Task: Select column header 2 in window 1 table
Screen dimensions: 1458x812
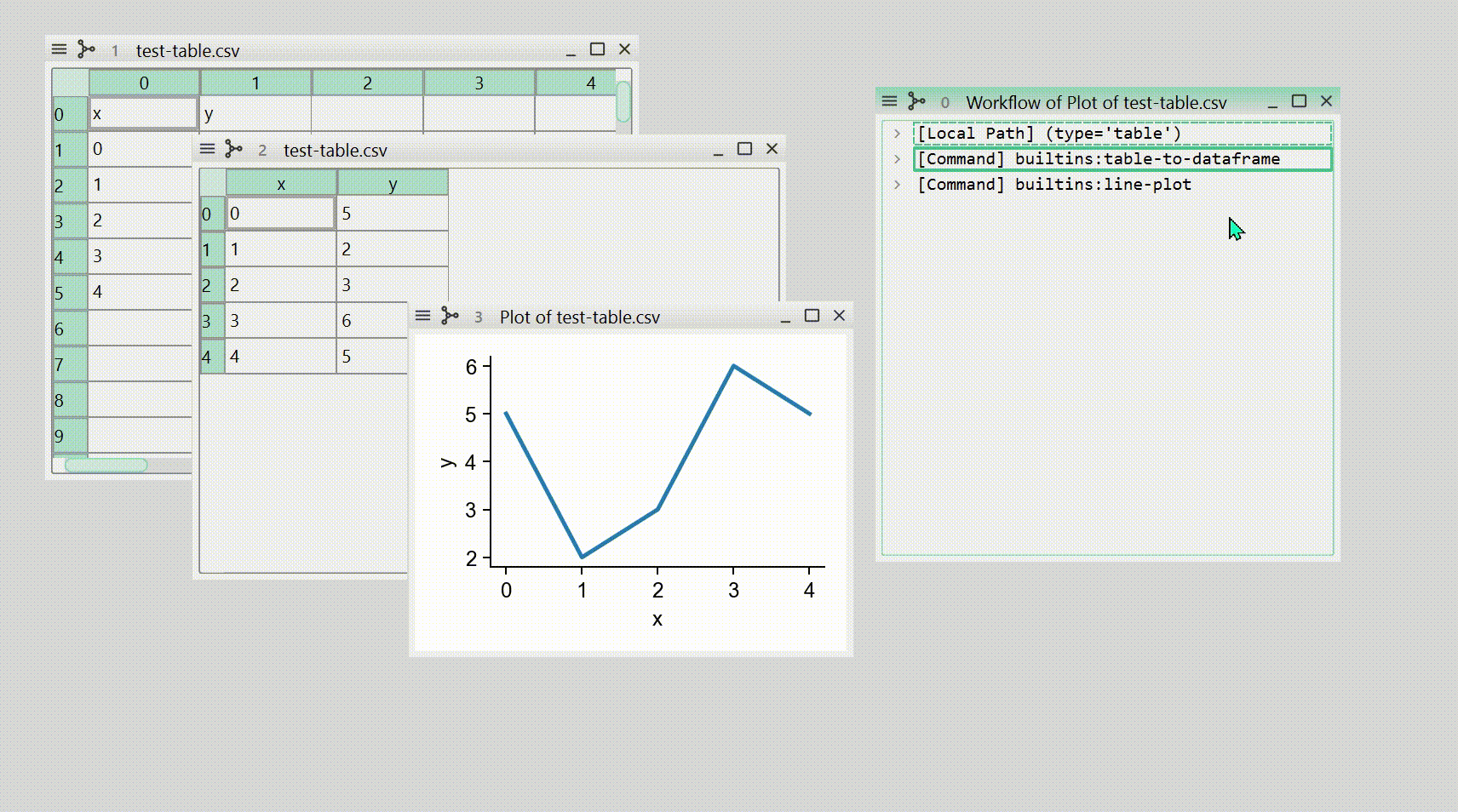Action: click(x=367, y=83)
